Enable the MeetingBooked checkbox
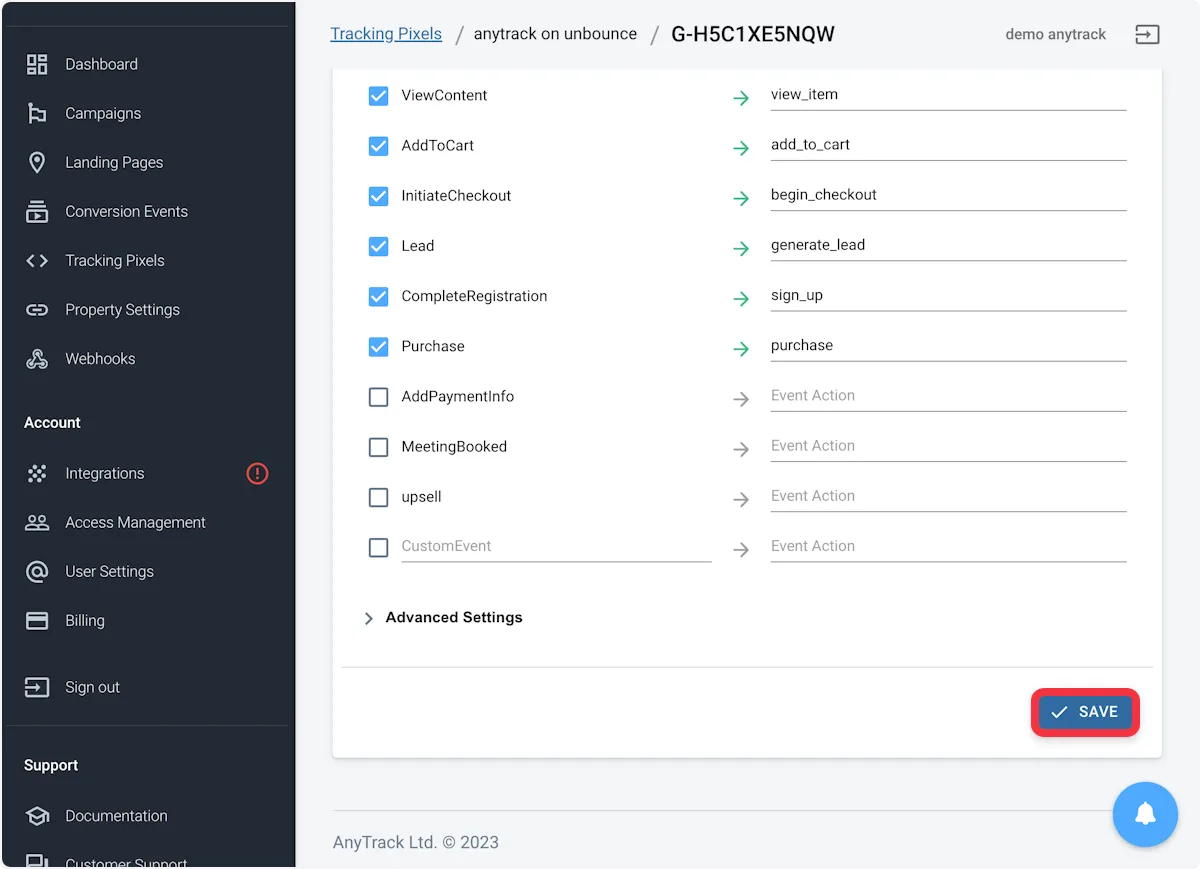This screenshot has height=869, width=1200. 378,447
